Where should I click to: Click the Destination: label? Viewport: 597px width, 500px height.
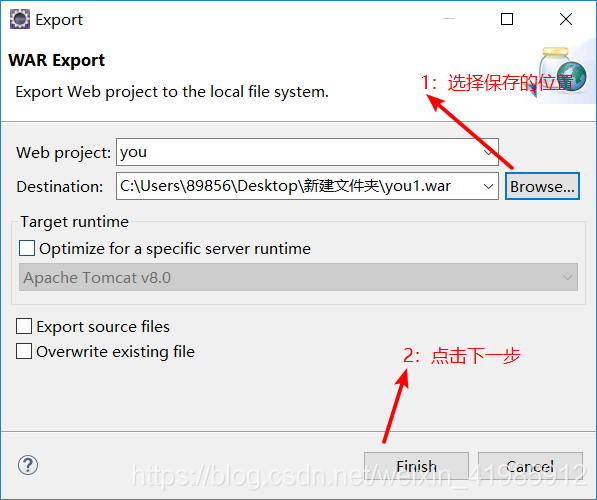[60, 187]
